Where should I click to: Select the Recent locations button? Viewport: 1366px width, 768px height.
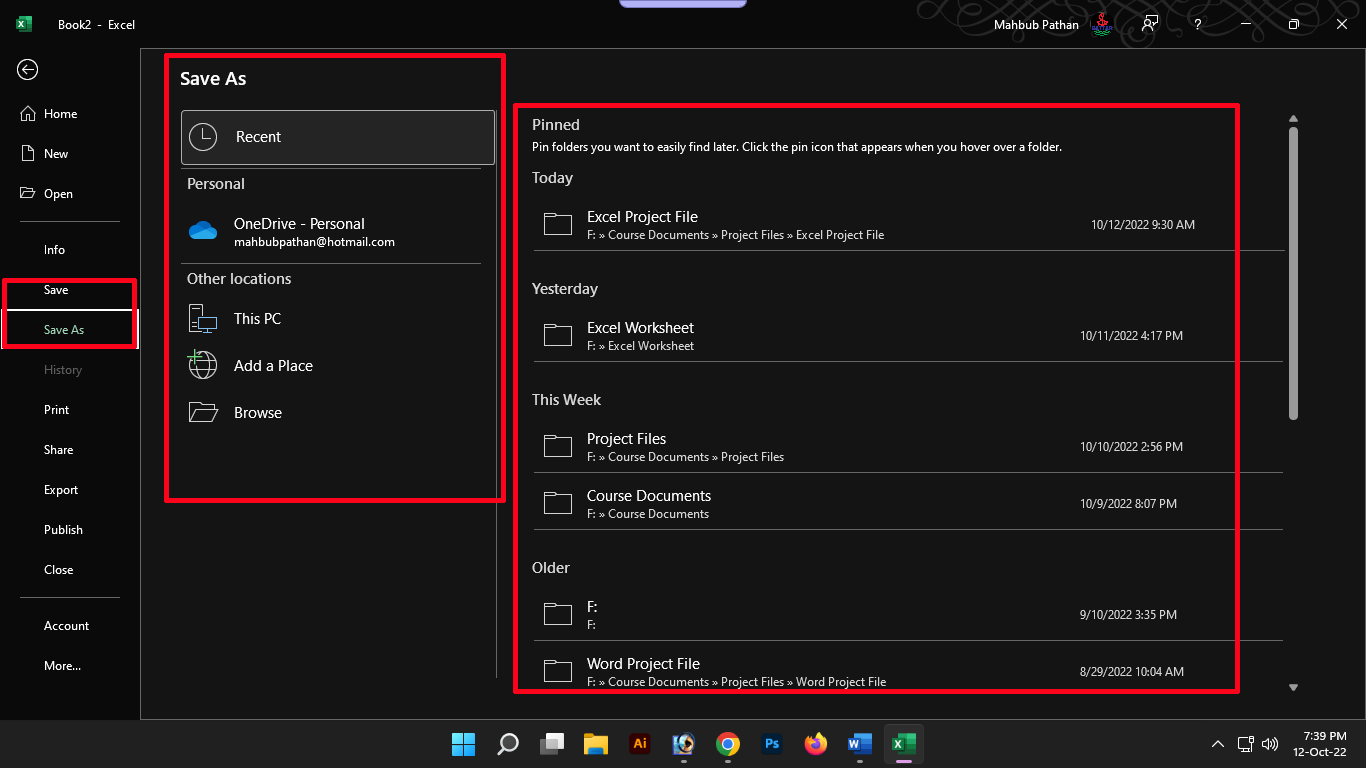click(x=338, y=137)
